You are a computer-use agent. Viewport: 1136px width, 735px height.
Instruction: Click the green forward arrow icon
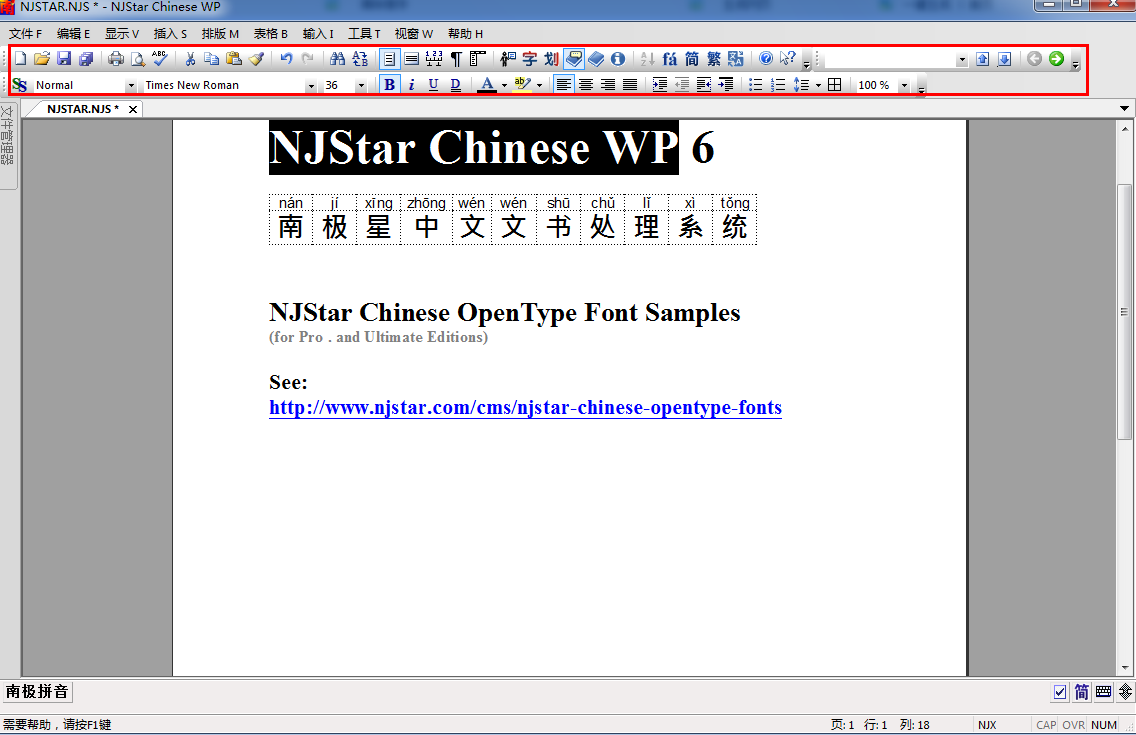coord(1056,59)
